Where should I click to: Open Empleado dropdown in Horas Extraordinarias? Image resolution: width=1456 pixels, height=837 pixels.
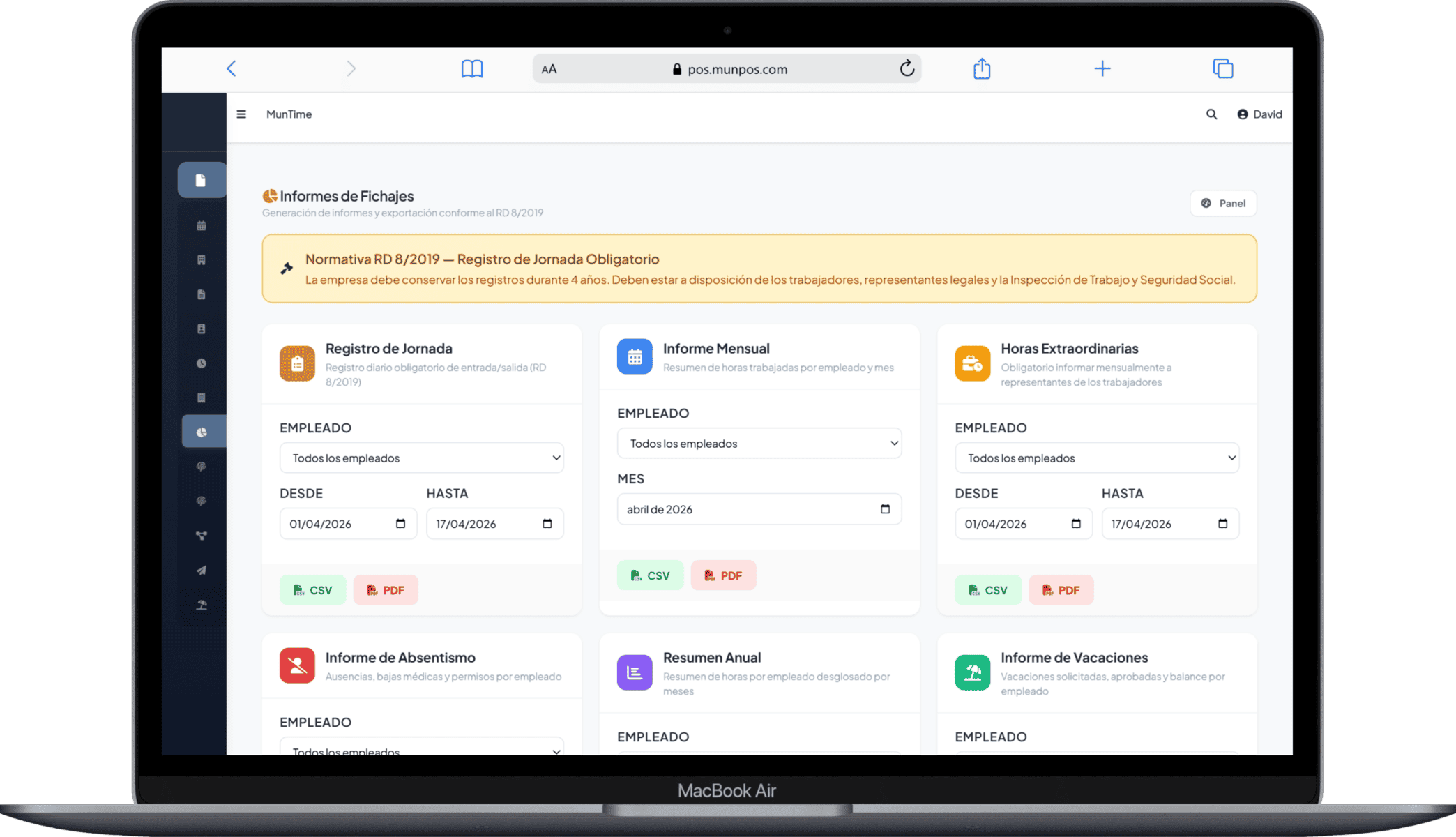[1097, 458]
